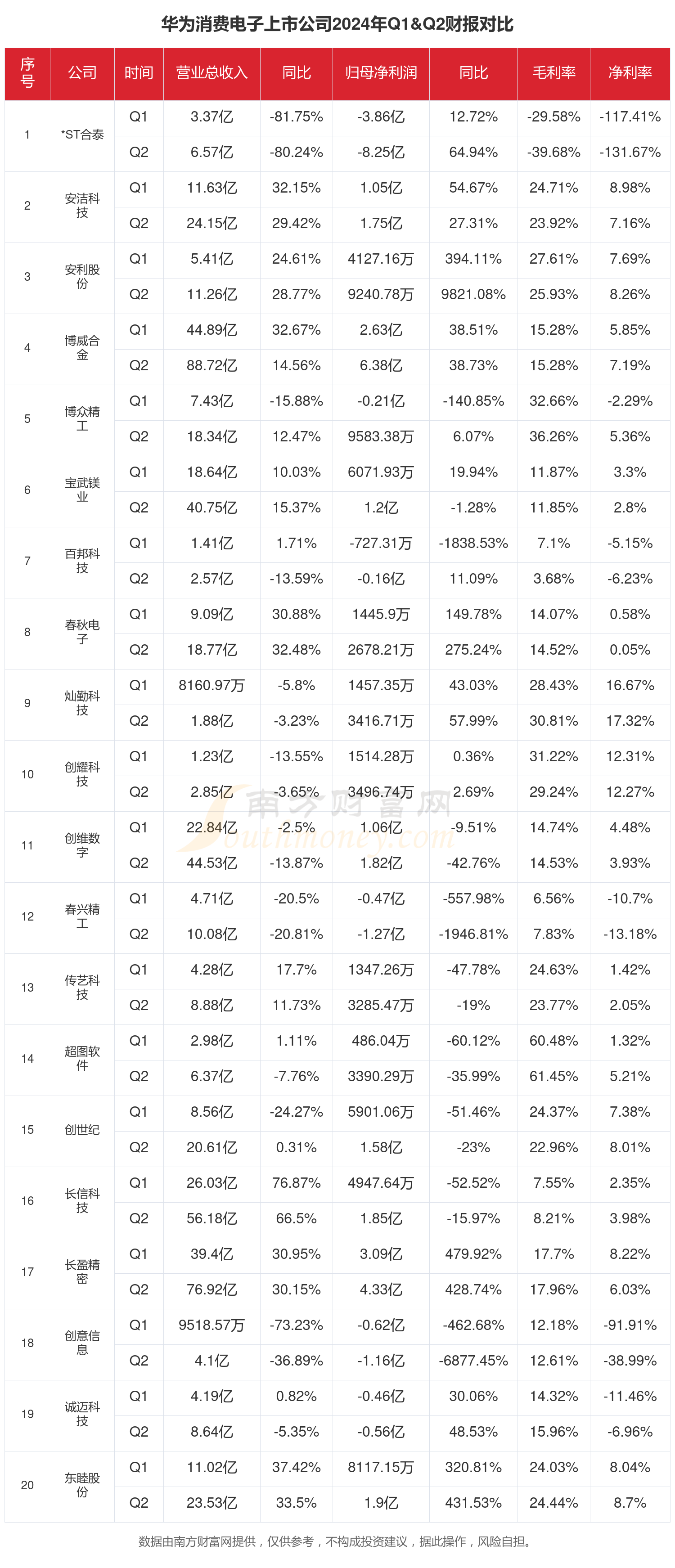The height and width of the screenshot is (1568, 675).
Task: Select 安利股份 Q2 growth 9821.08%
Action: [x=473, y=295]
